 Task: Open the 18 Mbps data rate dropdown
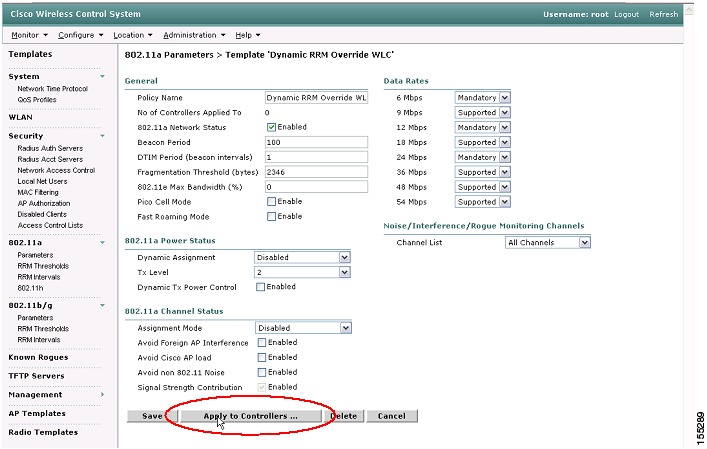click(482, 142)
